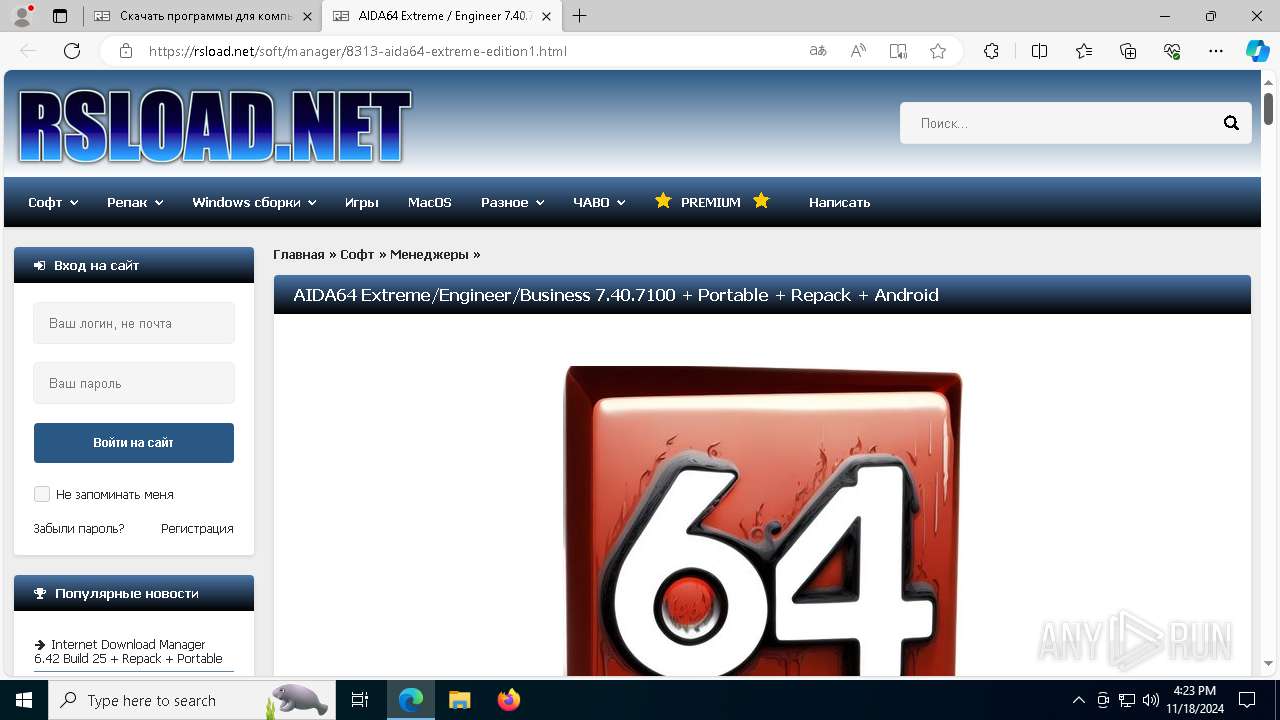Launch Firefox from the taskbar

(508, 700)
